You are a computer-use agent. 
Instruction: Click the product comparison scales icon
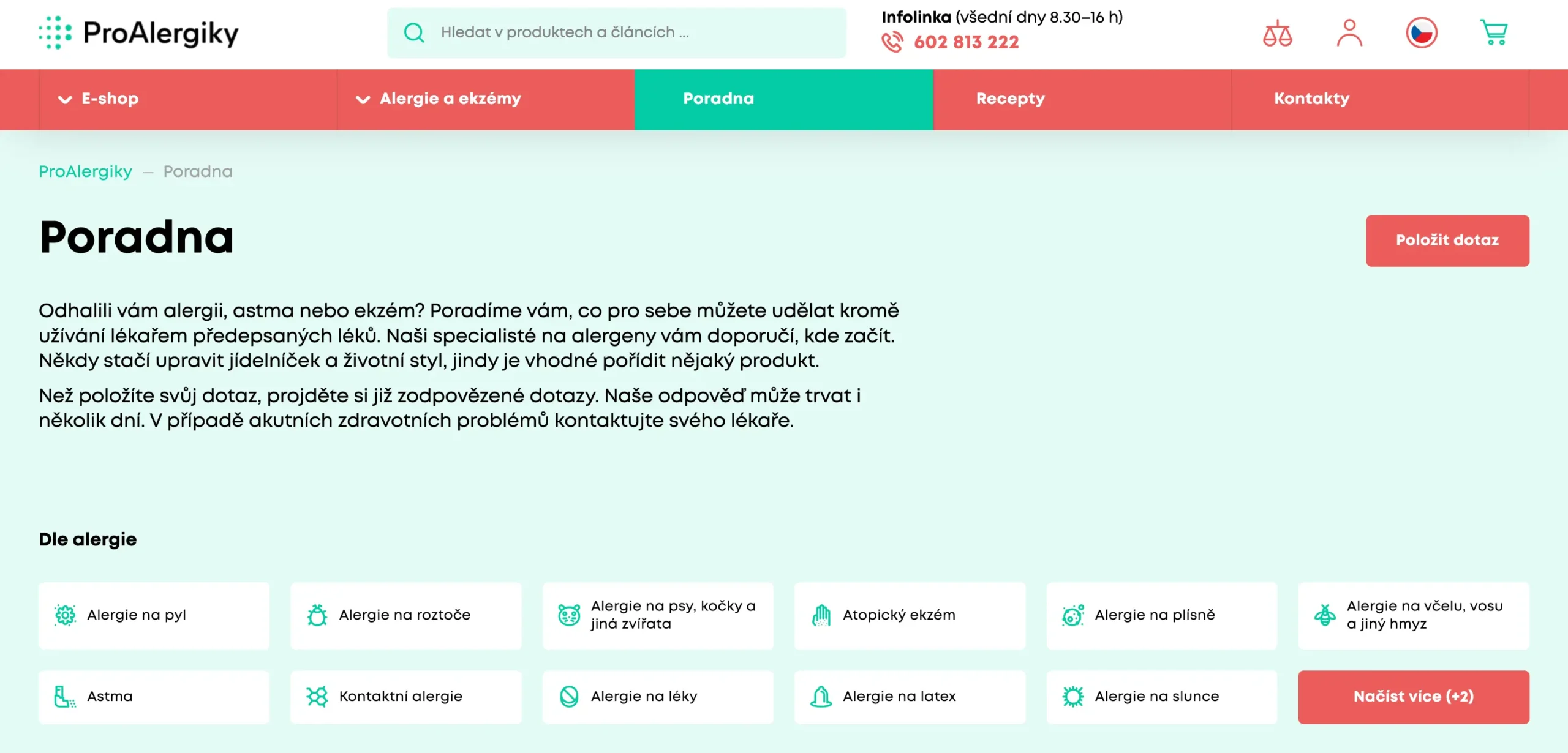[x=1277, y=33]
